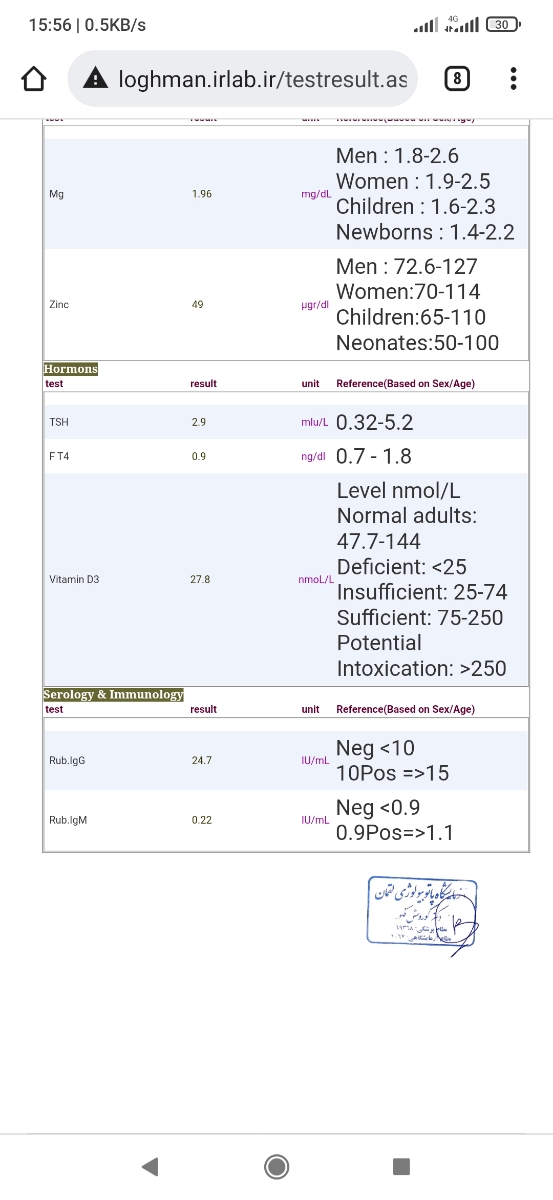This screenshot has width=553, height=1200.
Task: Open the tab switcher showing 8 tabs
Action: (456, 78)
